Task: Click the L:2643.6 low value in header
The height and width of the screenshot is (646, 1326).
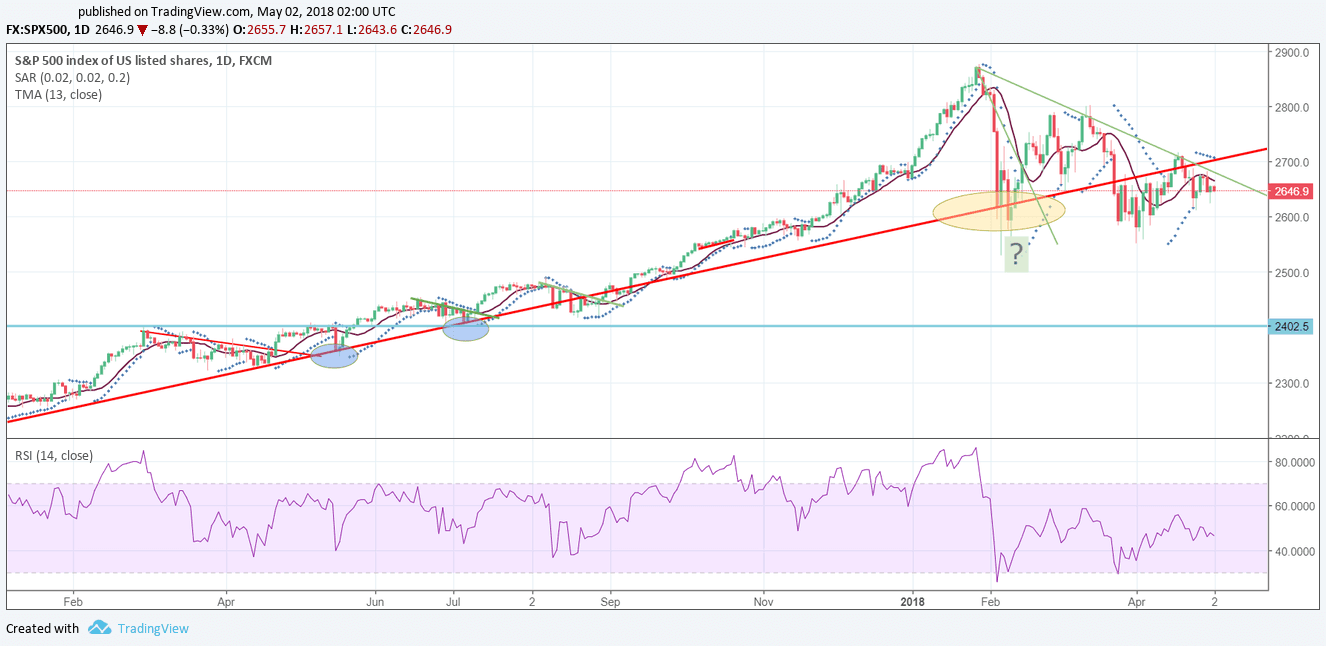Action: [371, 30]
